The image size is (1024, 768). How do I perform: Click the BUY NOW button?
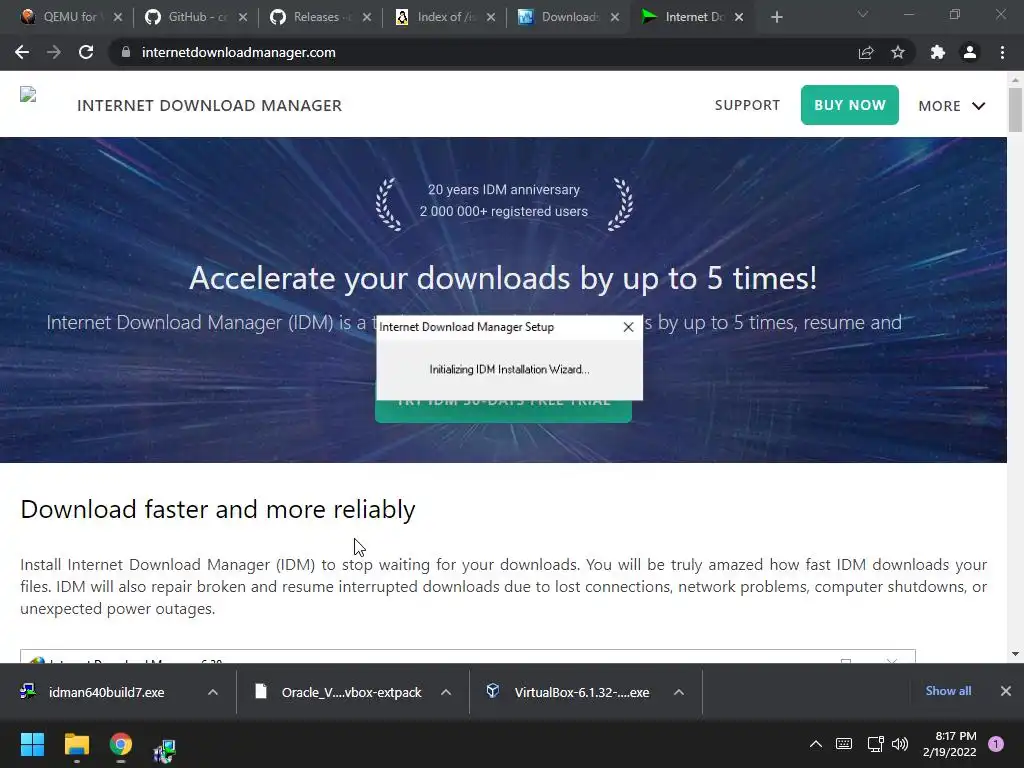tap(850, 105)
